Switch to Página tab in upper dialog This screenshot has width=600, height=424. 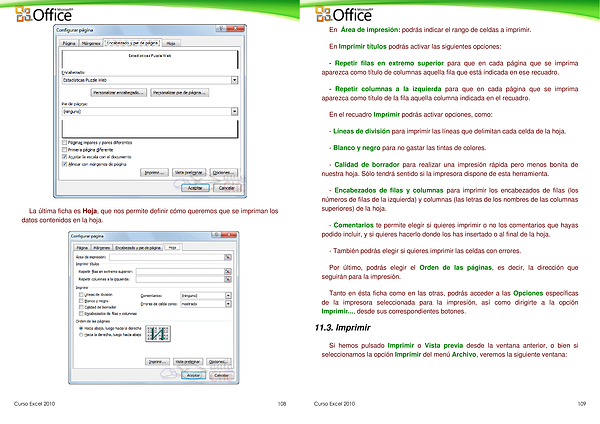tap(69, 43)
